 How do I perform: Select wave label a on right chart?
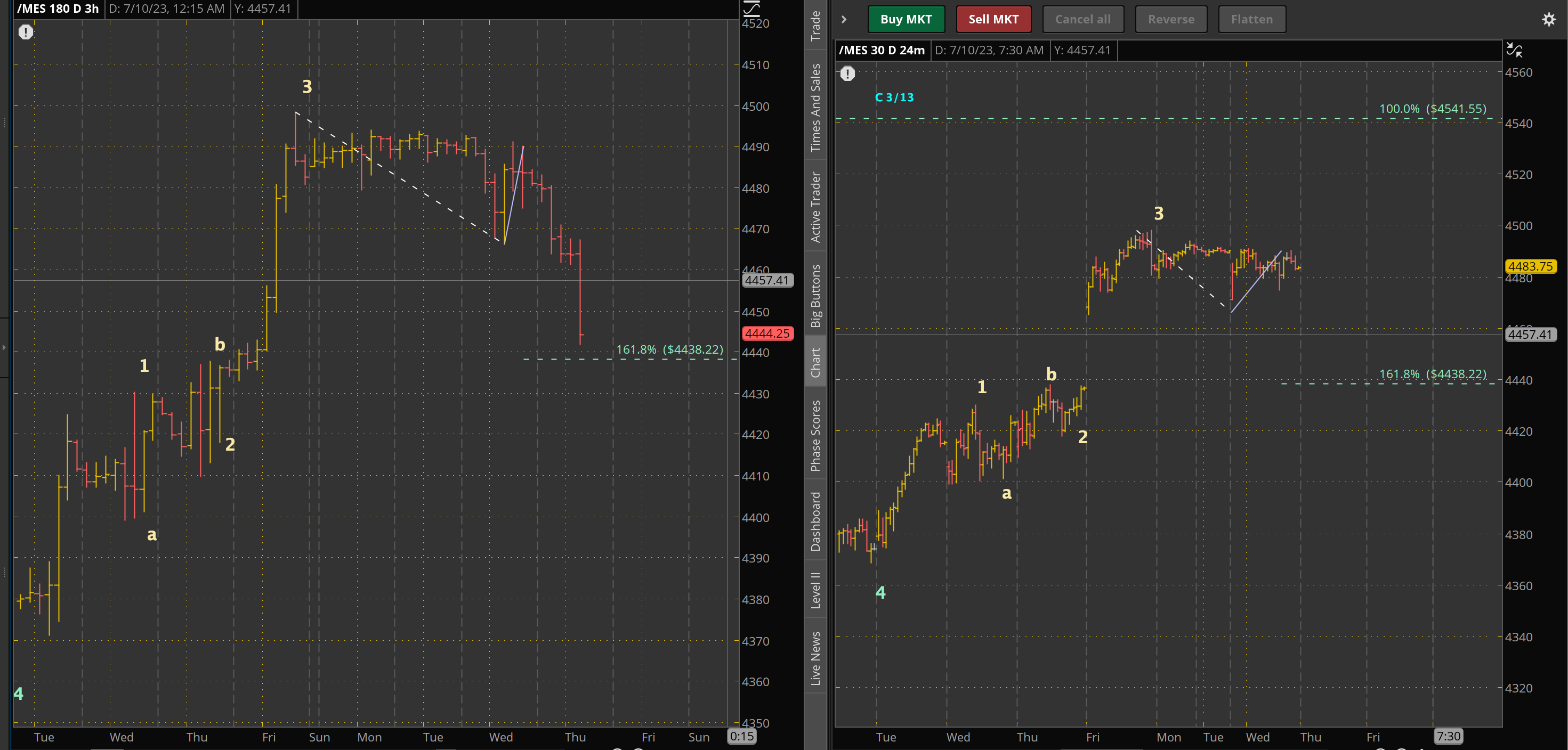[x=1007, y=493]
